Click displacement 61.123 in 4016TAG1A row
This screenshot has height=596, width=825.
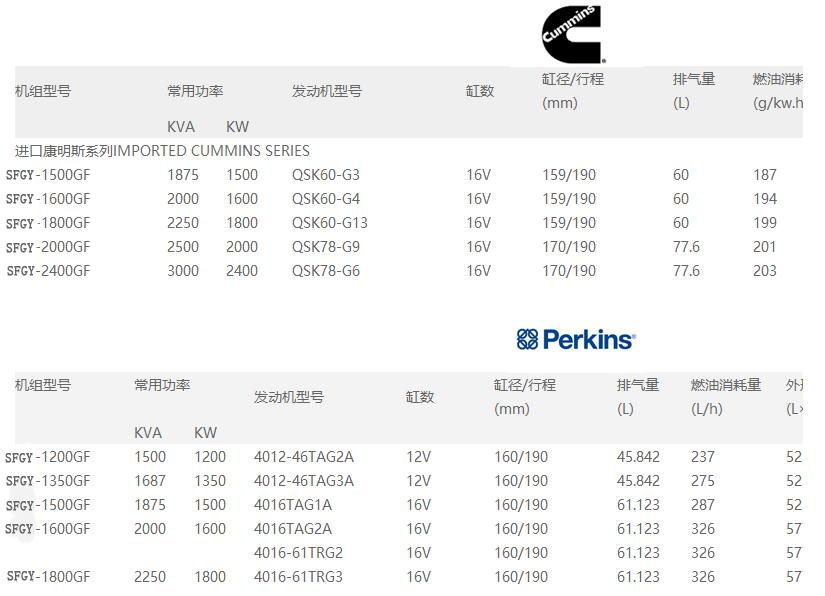[x=638, y=505]
